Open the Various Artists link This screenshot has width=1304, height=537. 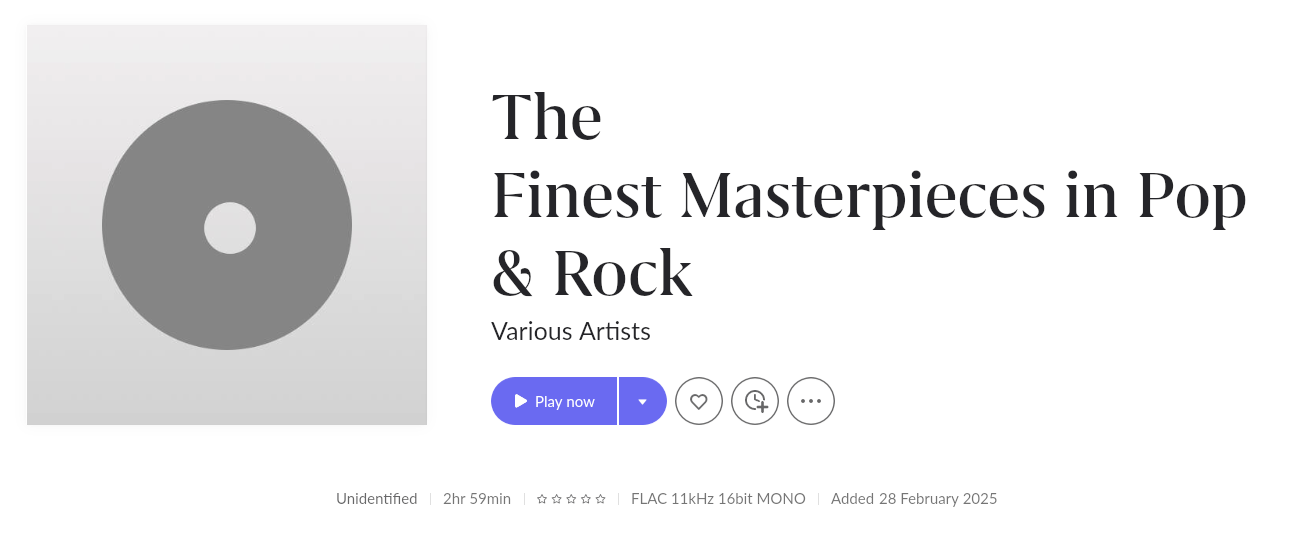pyautogui.click(x=571, y=331)
